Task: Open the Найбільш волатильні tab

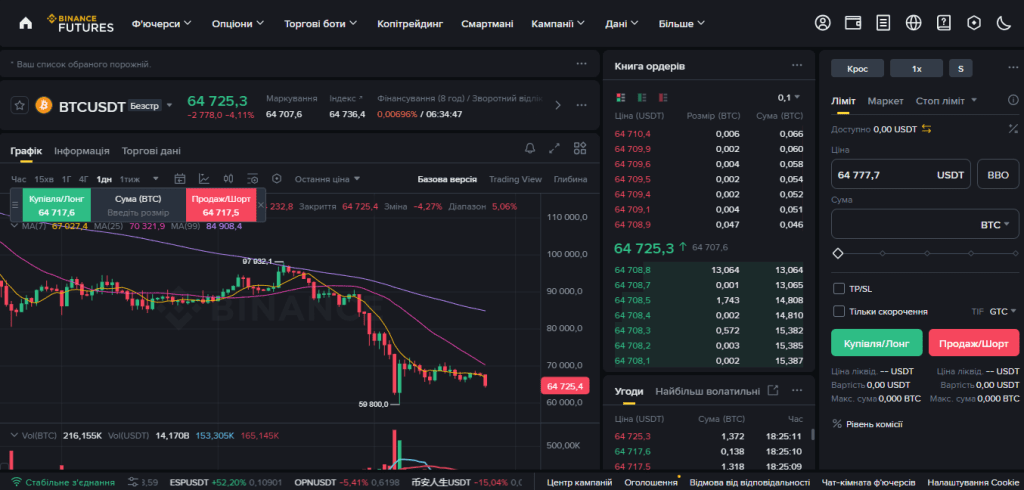Action: pos(707,391)
